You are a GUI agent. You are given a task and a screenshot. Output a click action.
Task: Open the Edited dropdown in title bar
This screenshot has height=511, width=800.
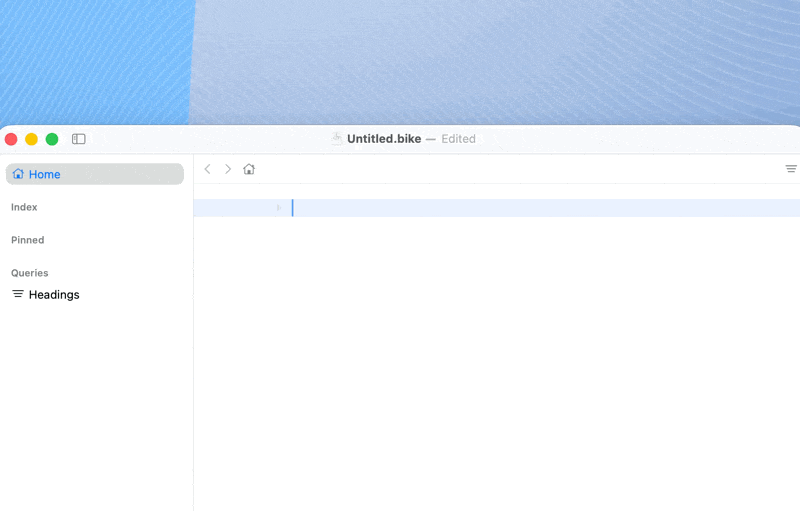(x=458, y=139)
